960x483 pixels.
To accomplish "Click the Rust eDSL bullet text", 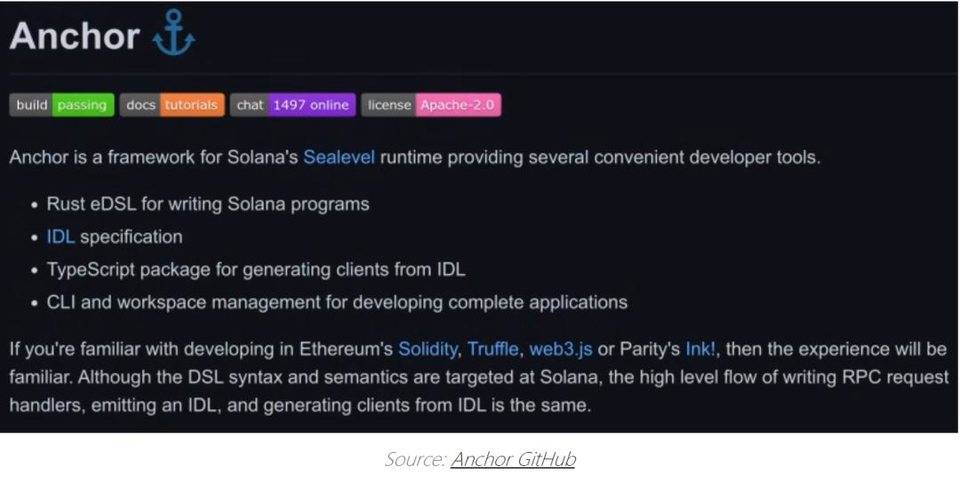I will 208,204.
